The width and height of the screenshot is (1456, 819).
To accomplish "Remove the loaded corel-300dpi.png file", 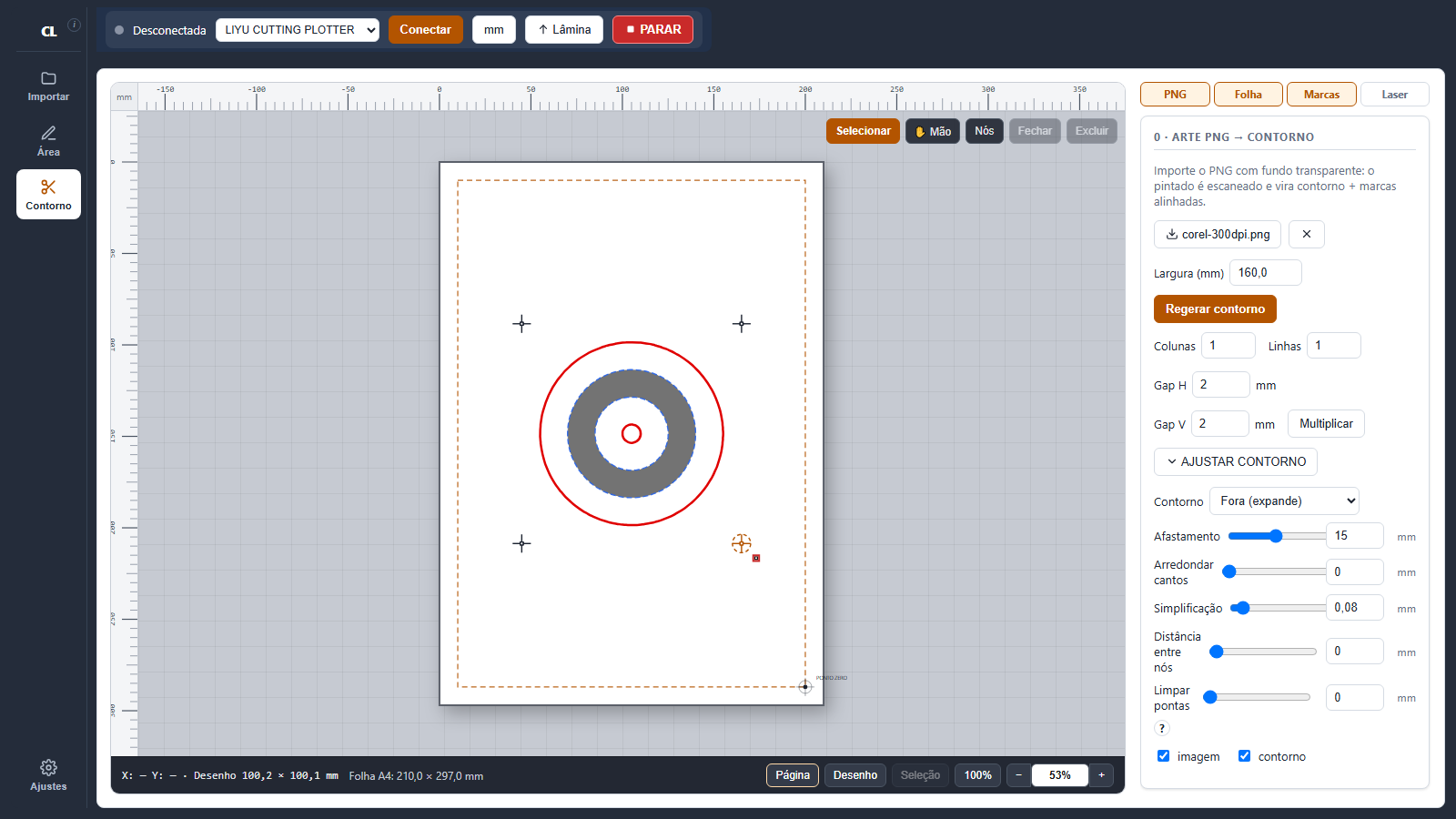I will 1307,234.
